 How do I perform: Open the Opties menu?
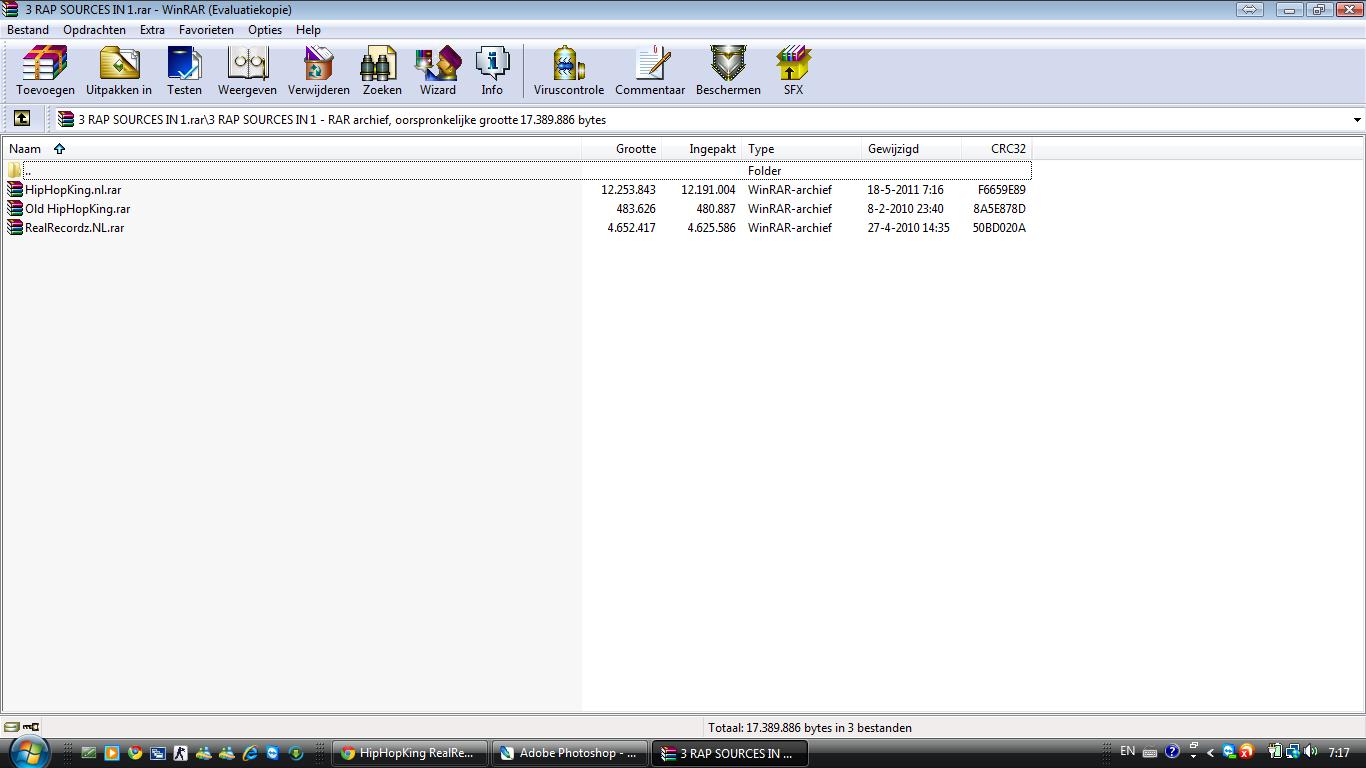[x=265, y=30]
